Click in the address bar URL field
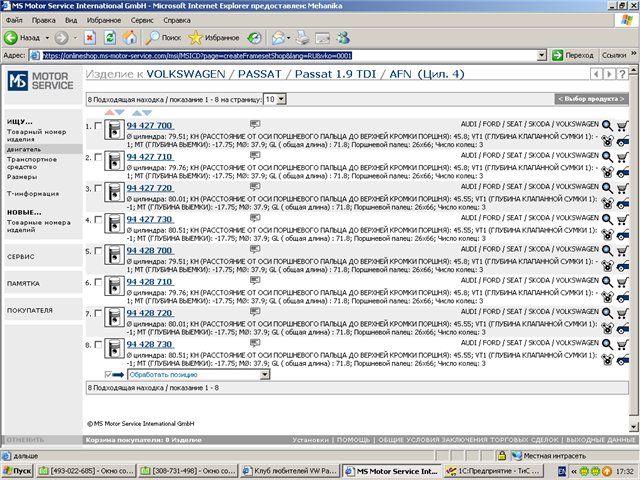 (x=284, y=55)
